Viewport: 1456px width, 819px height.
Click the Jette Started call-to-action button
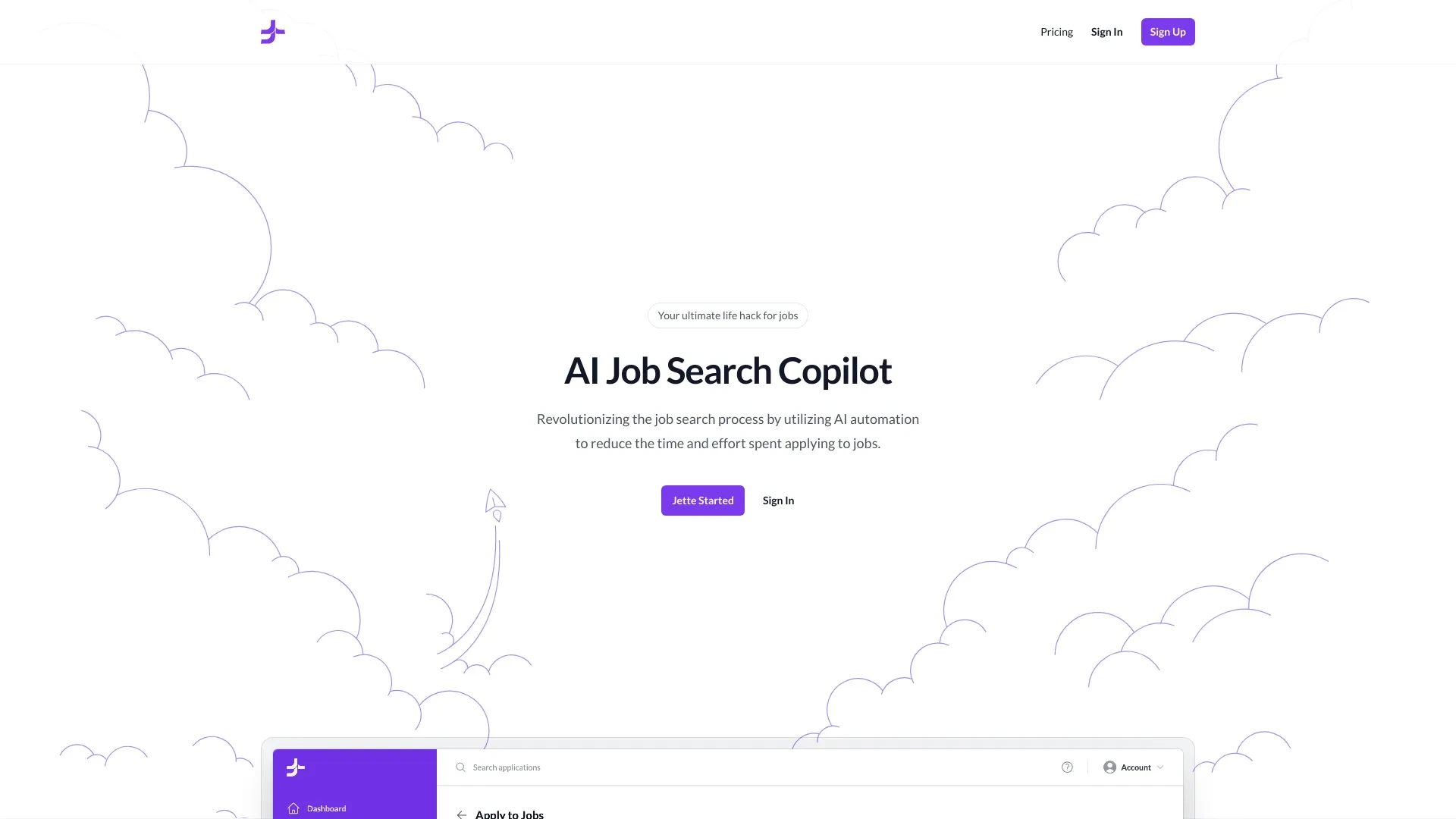[703, 499]
